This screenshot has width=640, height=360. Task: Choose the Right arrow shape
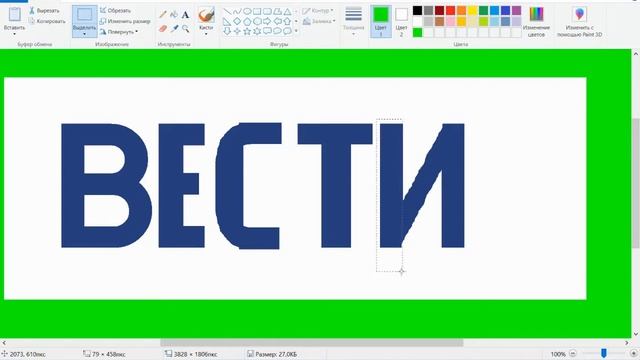pos(267,21)
